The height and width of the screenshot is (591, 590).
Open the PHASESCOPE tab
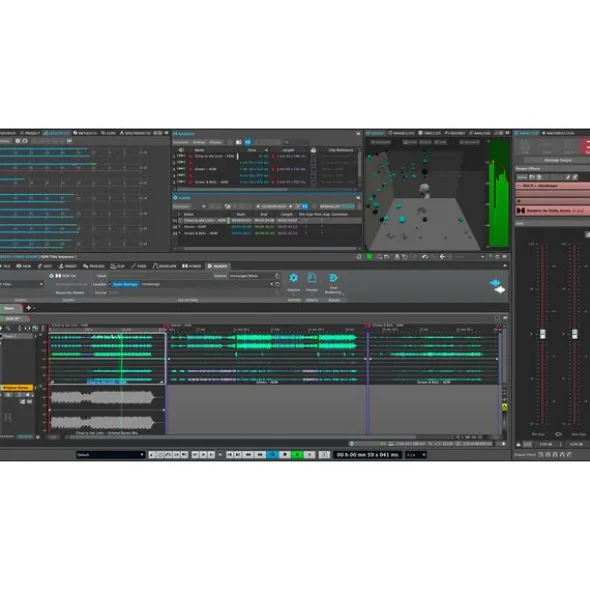point(402,133)
